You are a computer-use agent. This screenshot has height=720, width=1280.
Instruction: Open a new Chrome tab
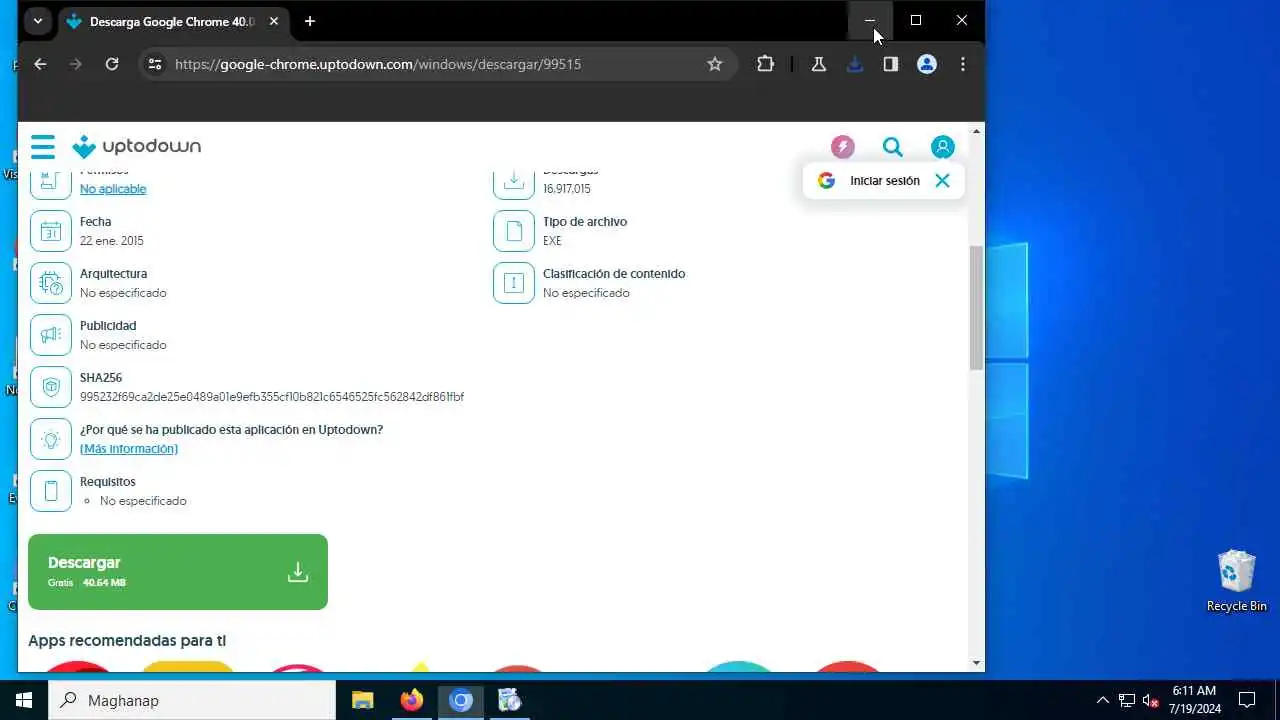pyautogui.click(x=310, y=21)
